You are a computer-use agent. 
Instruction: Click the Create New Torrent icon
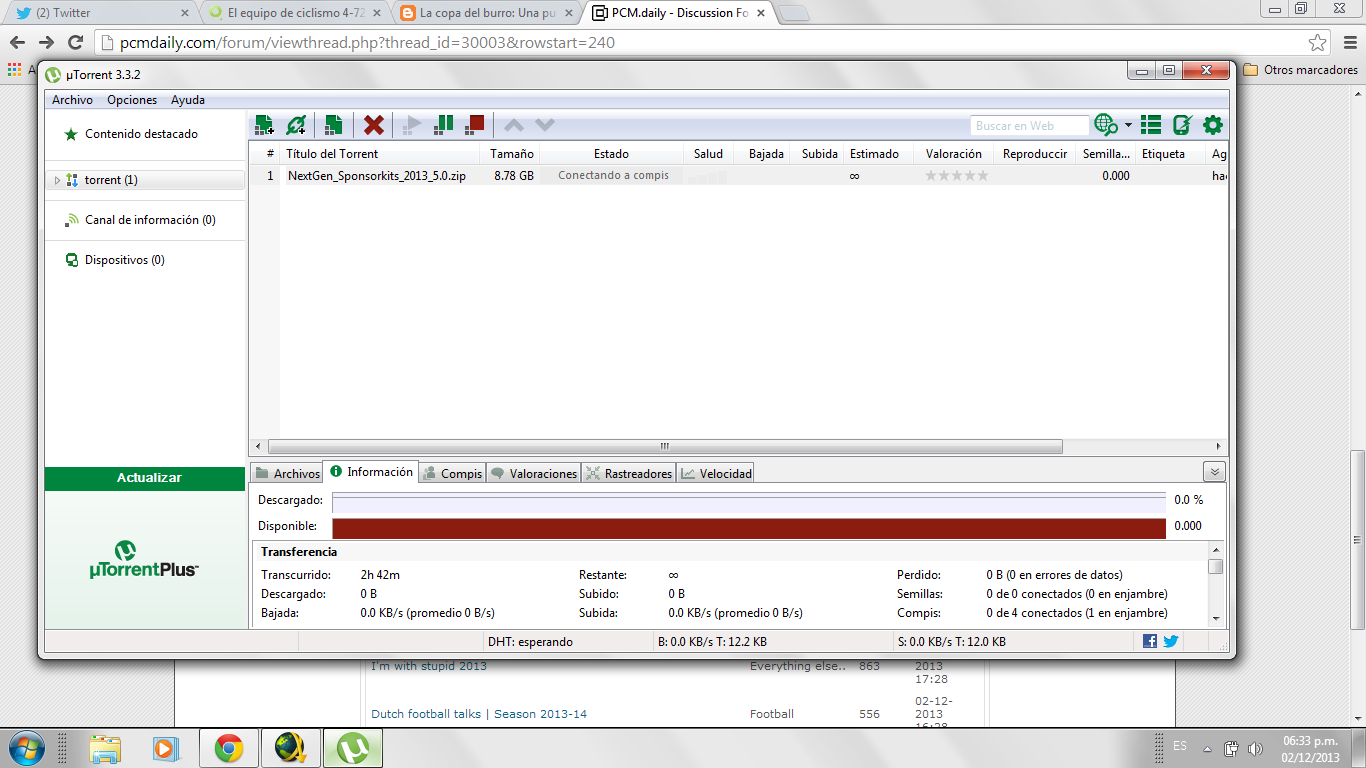[x=334, y=125]
